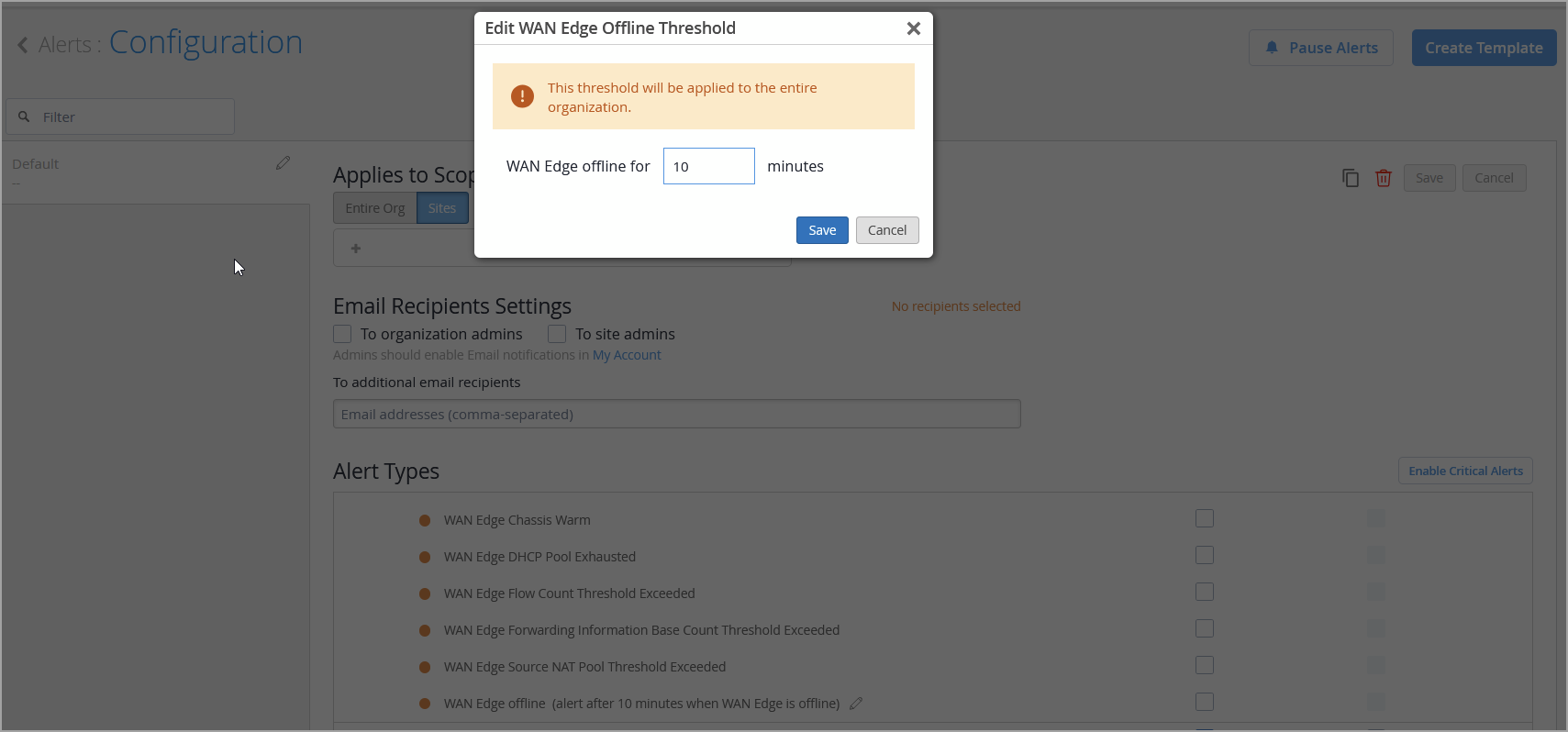Screen dimensions: 1568x732
Task: Enable the WAN Edge Chassis Warm alert checkbox
Action: pos(1205,519)
